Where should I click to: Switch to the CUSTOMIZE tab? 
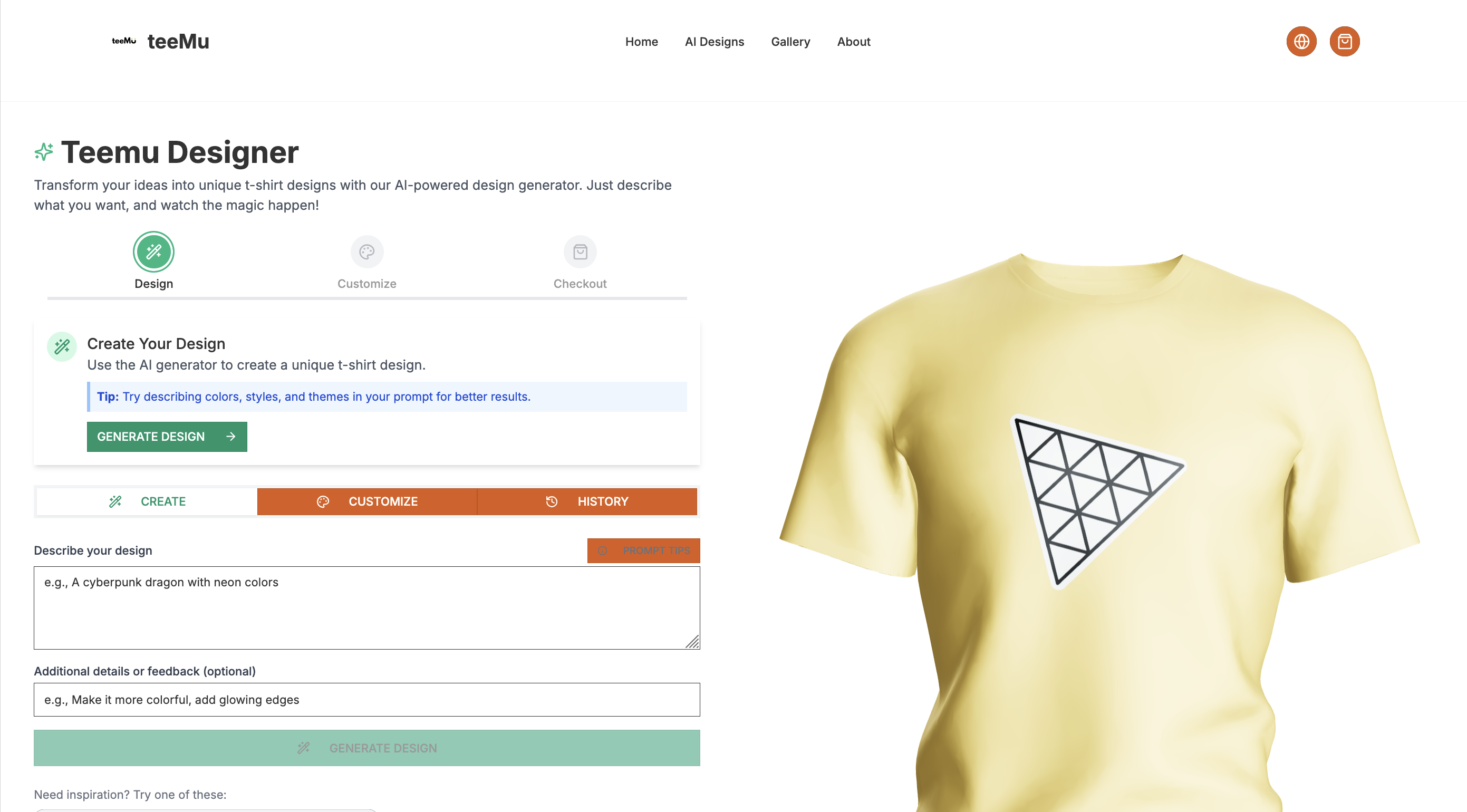(x=368, y=501)
